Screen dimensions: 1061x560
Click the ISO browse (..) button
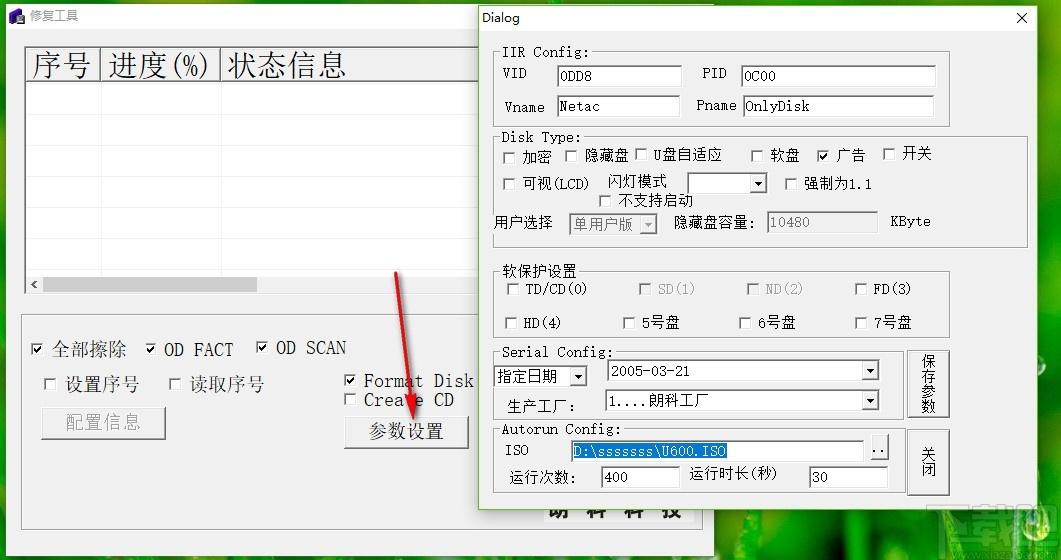tap(879, 450)
